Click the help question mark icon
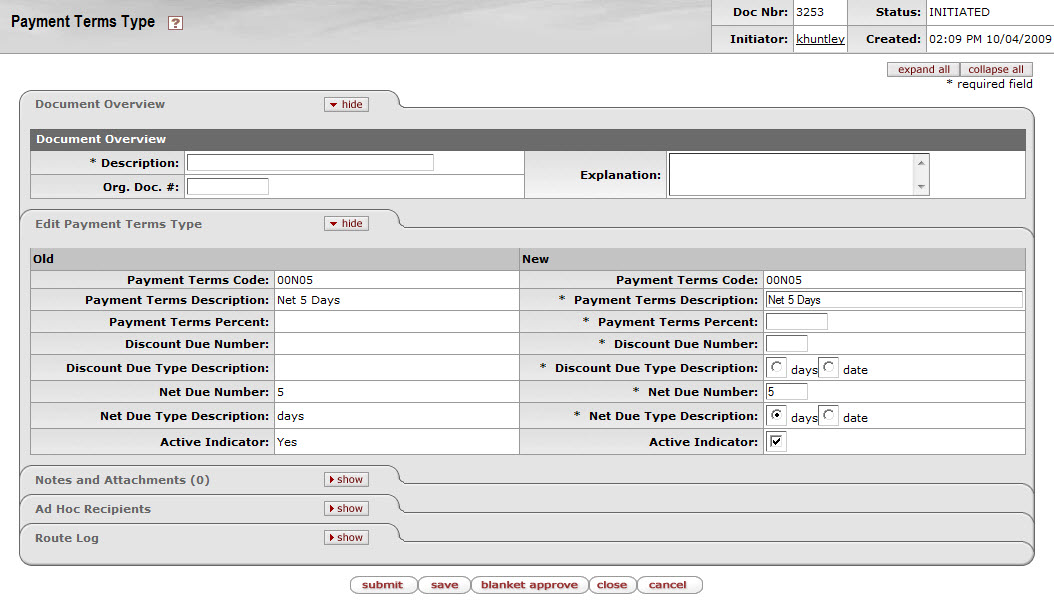Image resolution: width=1054 pixels, height=606 pixels. (x=175, y=23)
